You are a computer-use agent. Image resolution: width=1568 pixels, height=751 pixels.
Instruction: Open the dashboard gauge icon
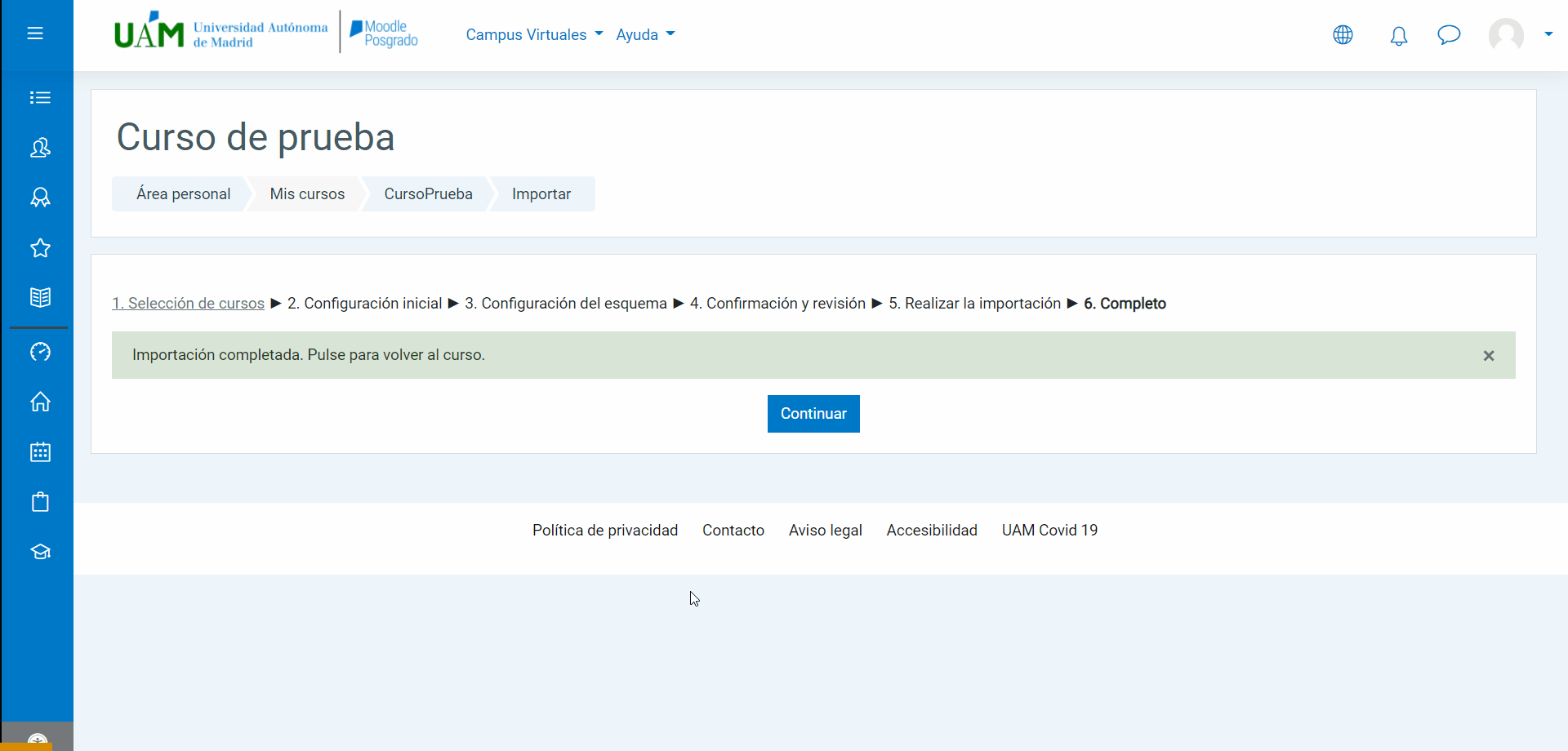[x=40, y=352]
